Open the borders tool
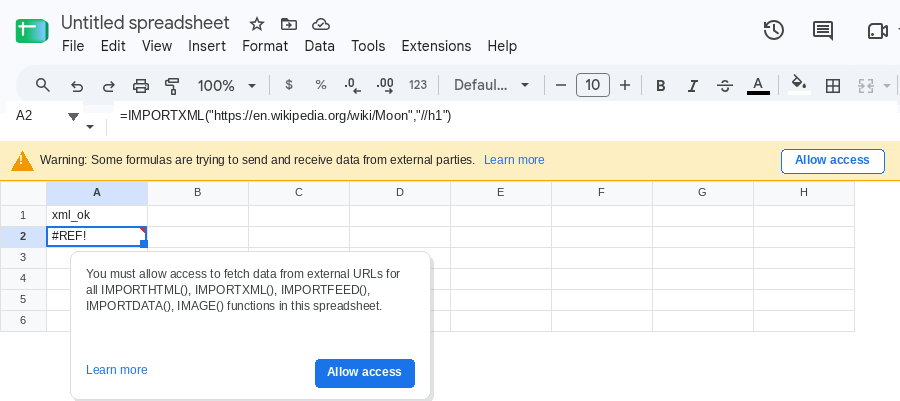 (832, 86)
